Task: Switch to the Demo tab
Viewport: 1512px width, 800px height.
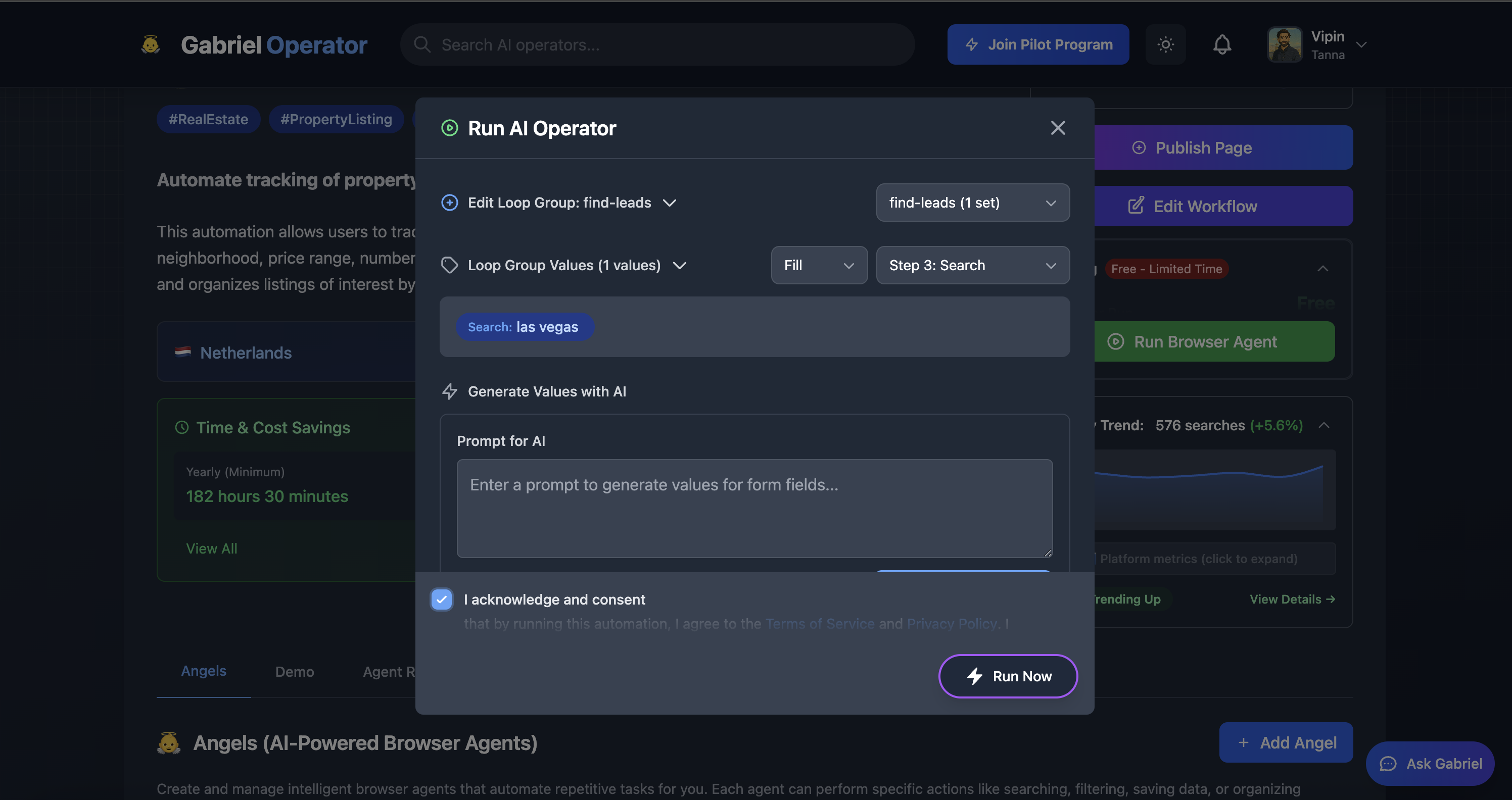Action: tap(295, 672)
